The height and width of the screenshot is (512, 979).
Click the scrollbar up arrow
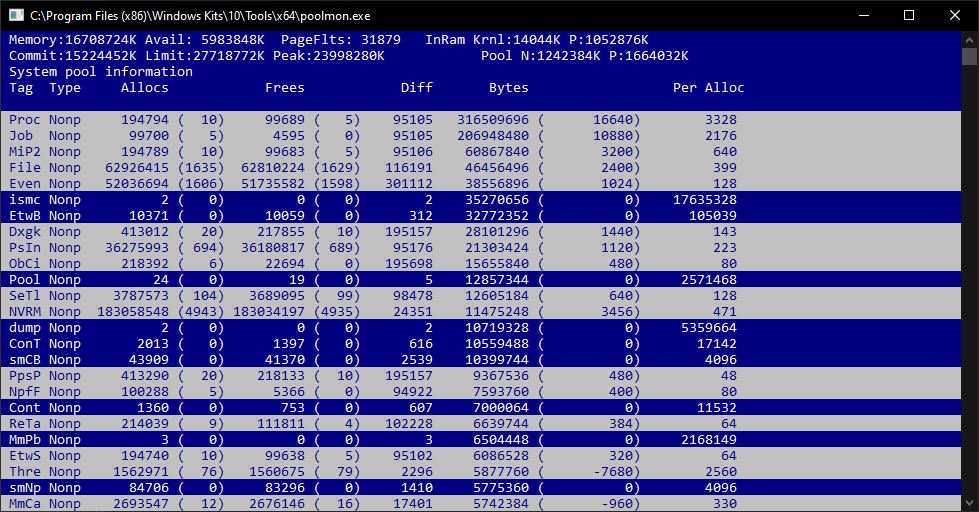coord(970,39)
